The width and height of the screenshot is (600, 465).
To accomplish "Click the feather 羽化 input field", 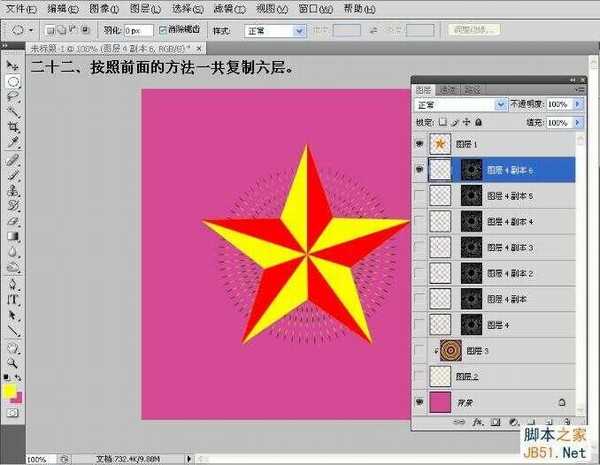I will click(134, 31).
